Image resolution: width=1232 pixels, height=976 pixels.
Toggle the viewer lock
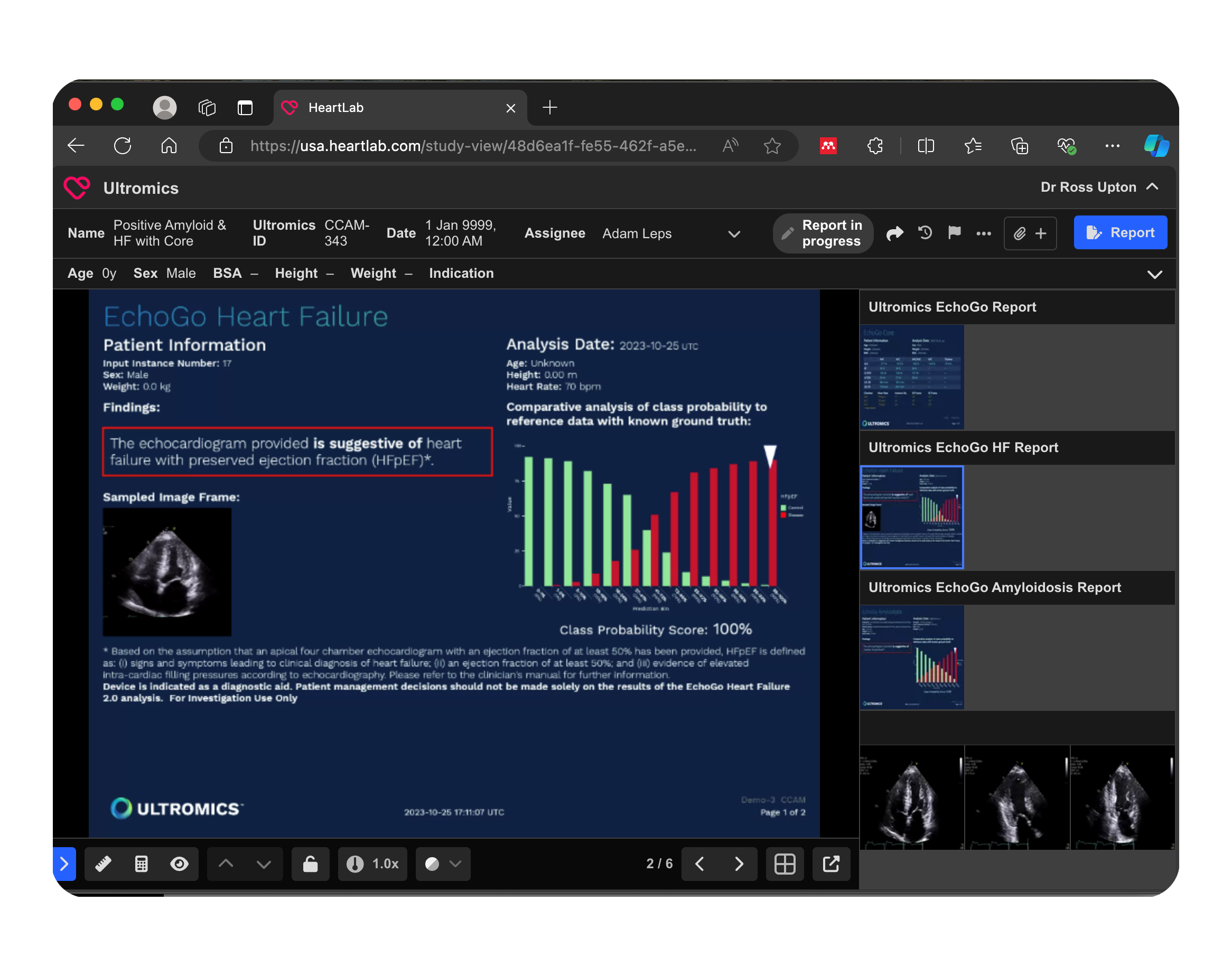click(310, 864)
